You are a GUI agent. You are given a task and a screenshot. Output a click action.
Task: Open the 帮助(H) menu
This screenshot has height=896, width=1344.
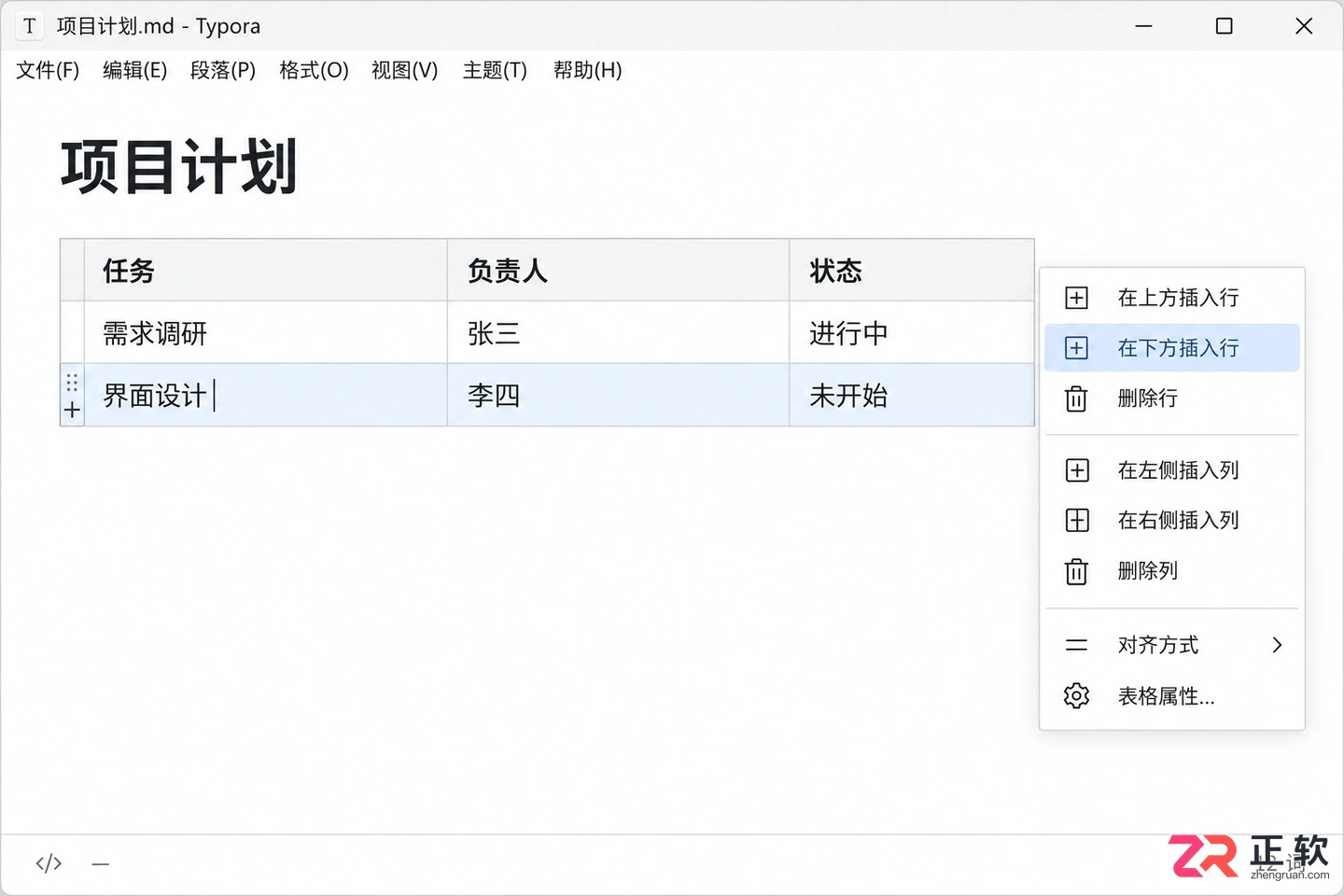pos(587,70)
